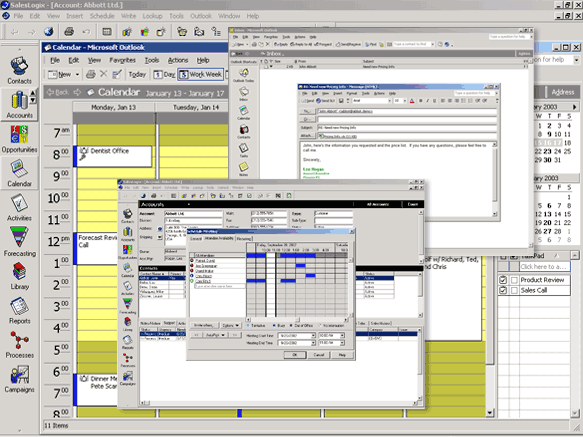Image resolution: width=583 pixels, height=437 pixels.
Task: Open Contacts in the SalesLogix sidebar
Action: (x=19, y=70)
